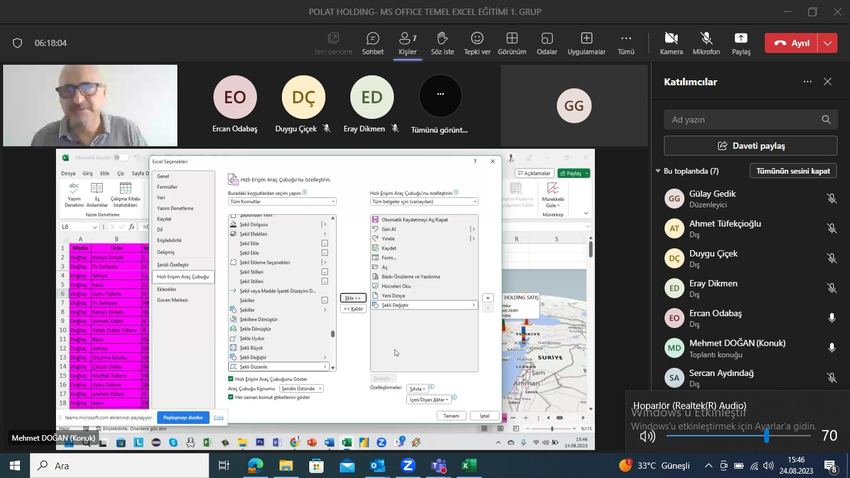Open Mail app from the taskbar
The height and width of the screenshot is (478, 850).
(347, 465)
